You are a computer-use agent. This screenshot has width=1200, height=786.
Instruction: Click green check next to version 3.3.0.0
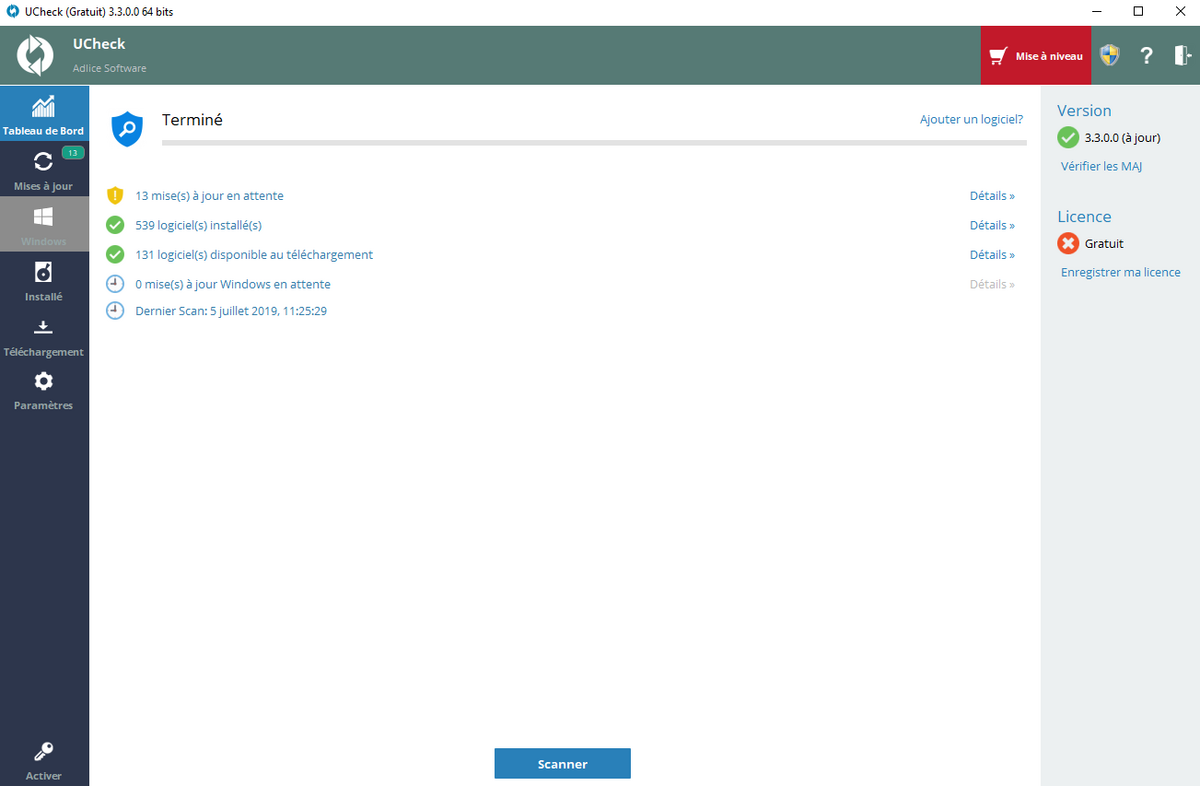(1068, 137)
